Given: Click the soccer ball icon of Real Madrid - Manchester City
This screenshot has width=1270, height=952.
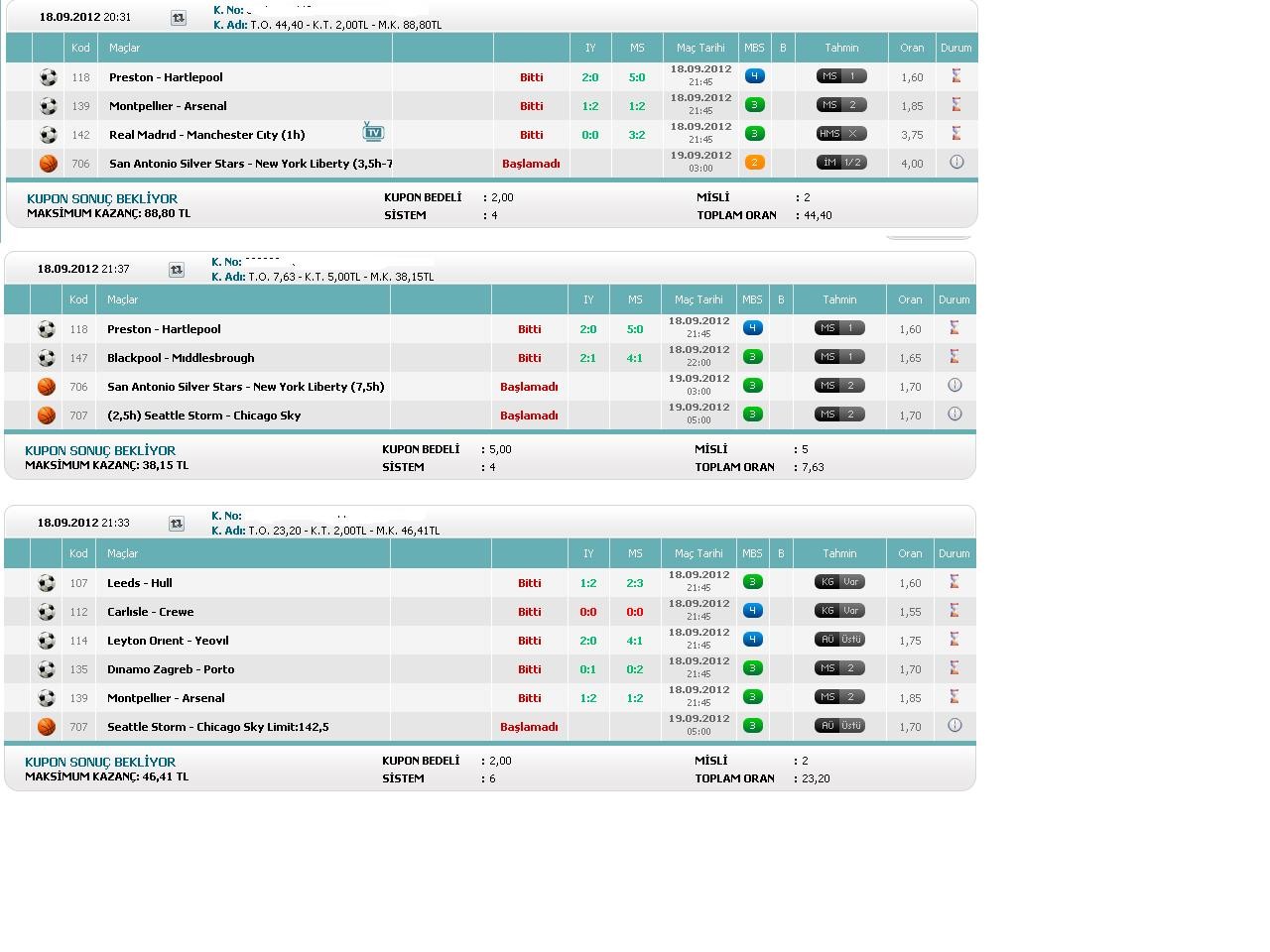Looking at the screenshot, I should click(48, 135).
